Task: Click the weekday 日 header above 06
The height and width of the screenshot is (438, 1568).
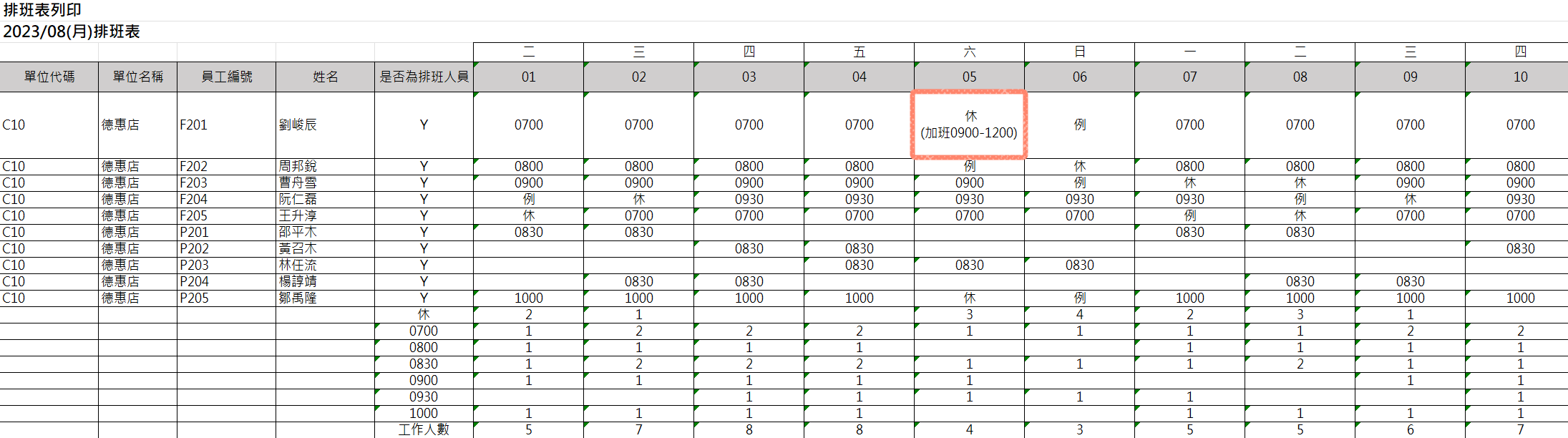Action: coord(1079,52)
